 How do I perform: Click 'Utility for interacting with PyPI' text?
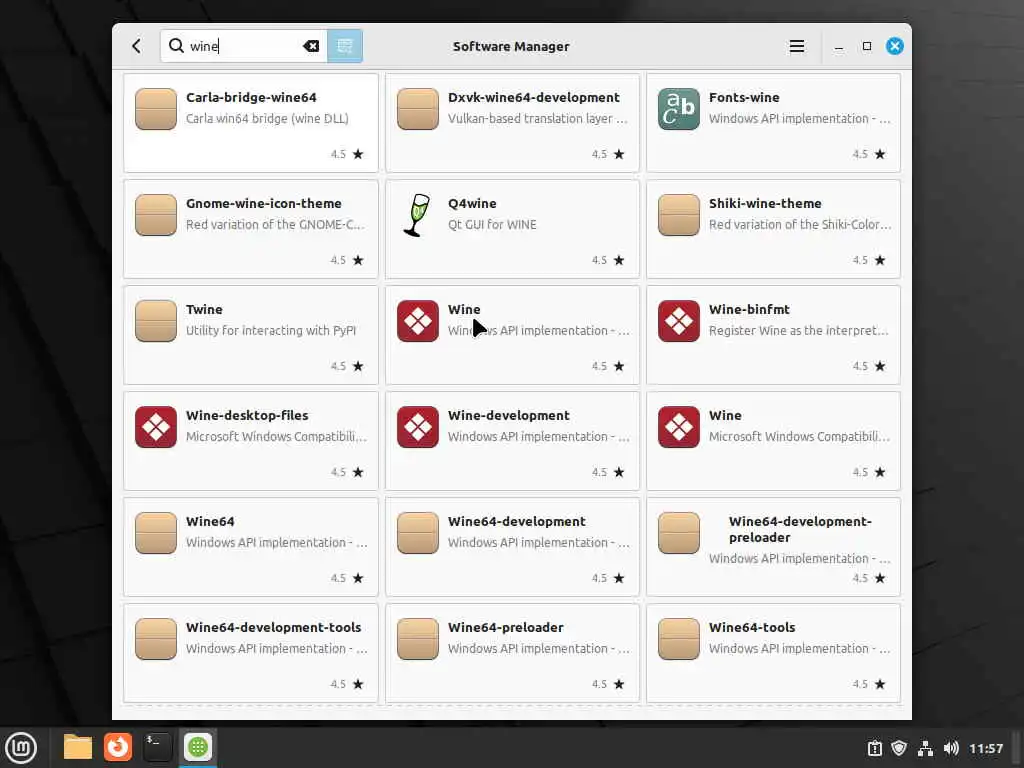271,330
